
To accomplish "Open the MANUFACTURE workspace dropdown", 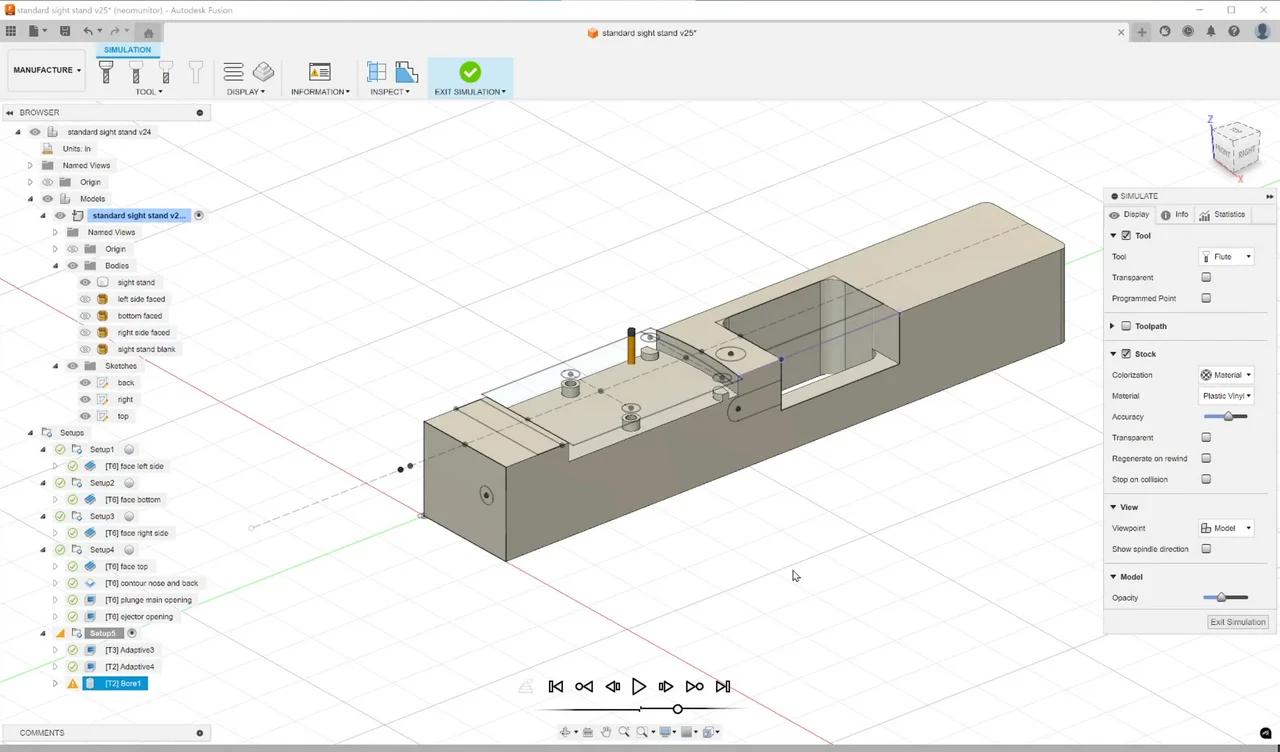I will 47,70.
